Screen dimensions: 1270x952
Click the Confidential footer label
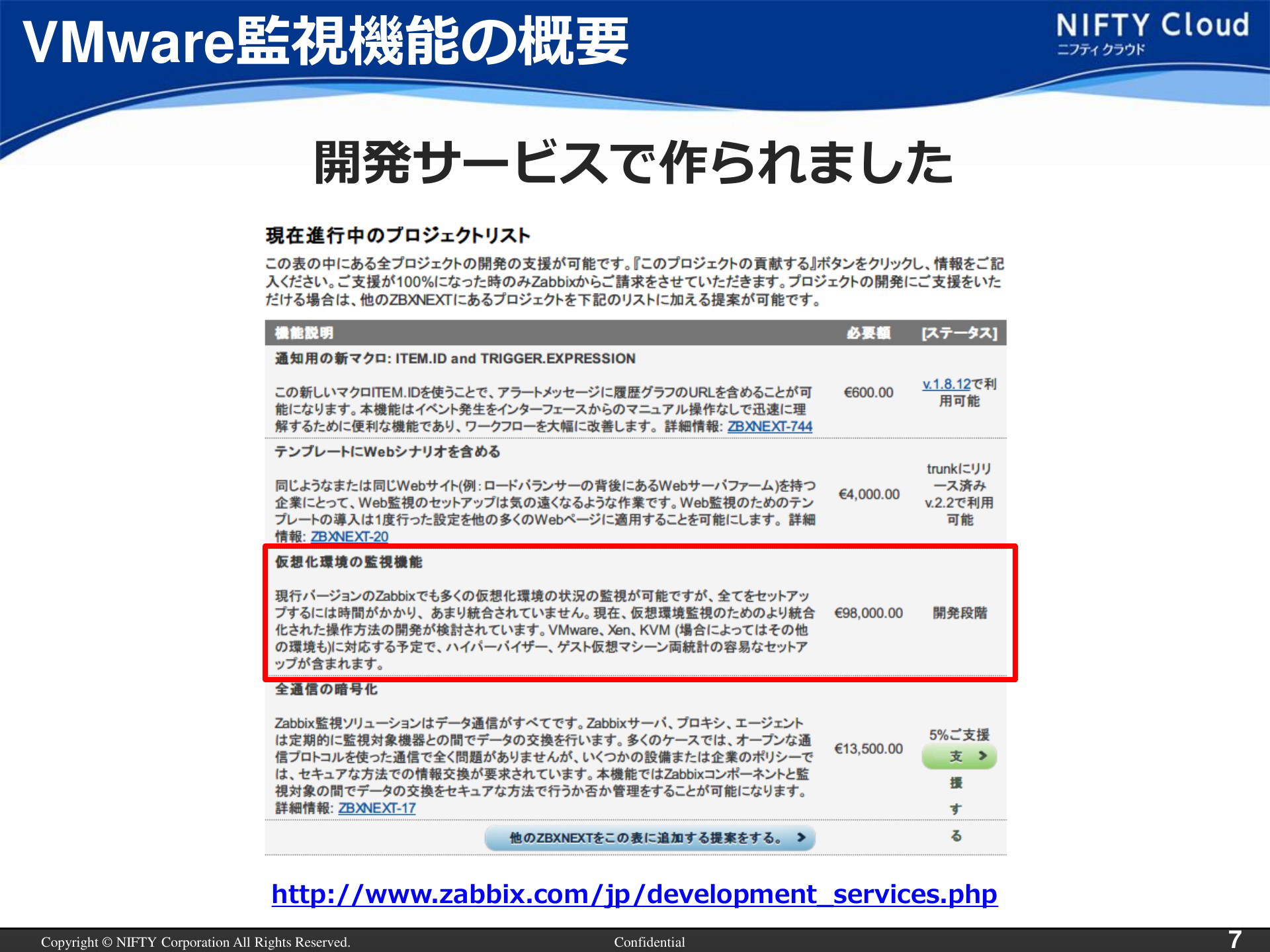[x=650, y=942]
